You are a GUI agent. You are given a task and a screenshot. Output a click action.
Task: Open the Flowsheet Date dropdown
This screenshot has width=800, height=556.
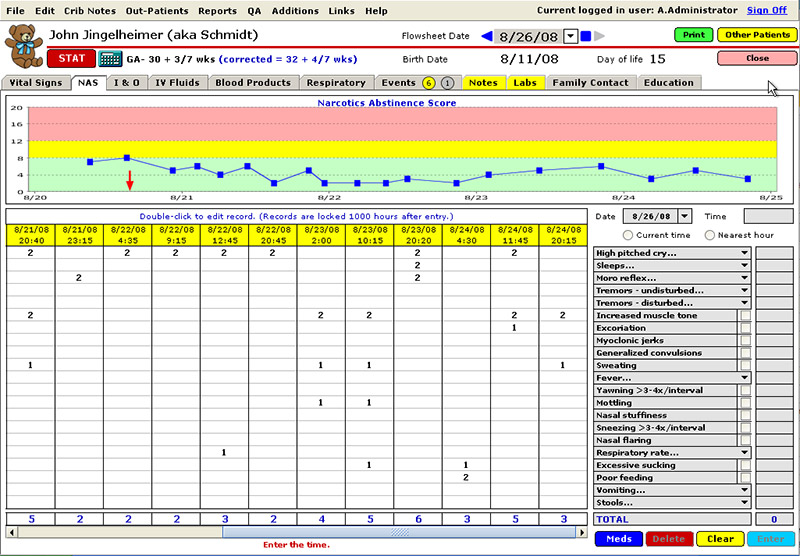(x=571, y=37)
